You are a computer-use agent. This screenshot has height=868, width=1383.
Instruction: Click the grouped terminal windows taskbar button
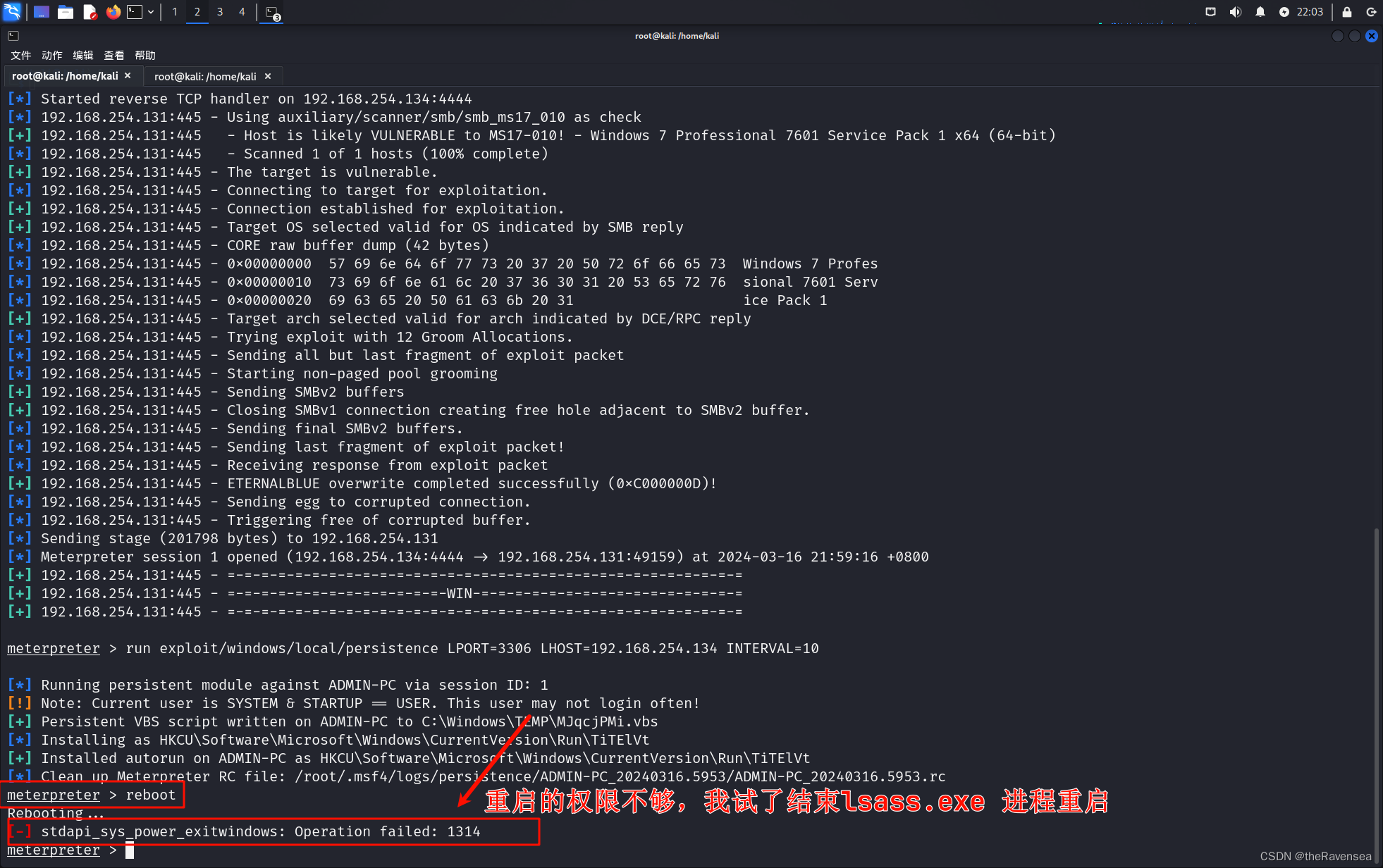click(273, 12)
